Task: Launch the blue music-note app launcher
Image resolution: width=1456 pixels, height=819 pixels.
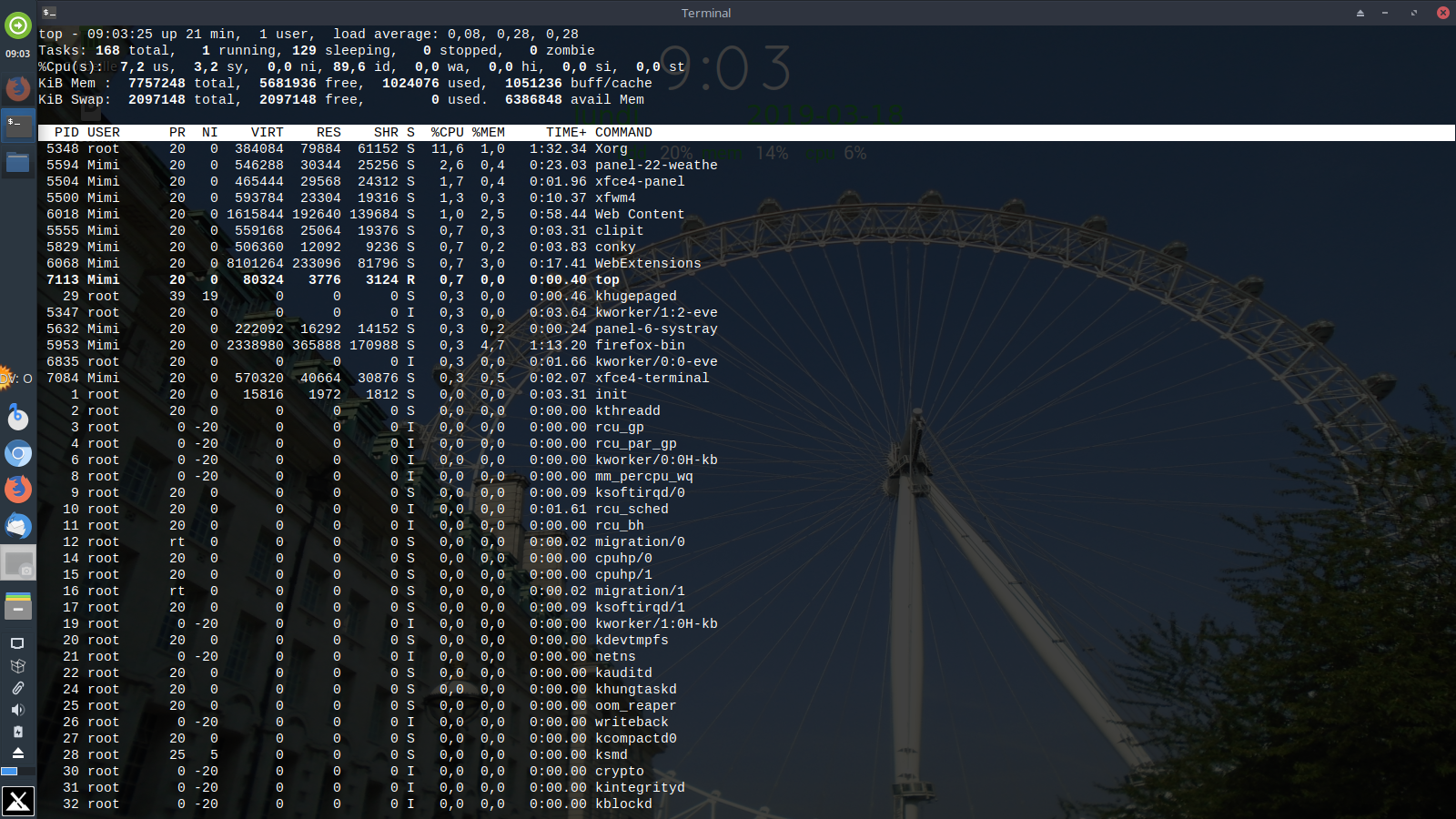Action: tap(18, 417)
